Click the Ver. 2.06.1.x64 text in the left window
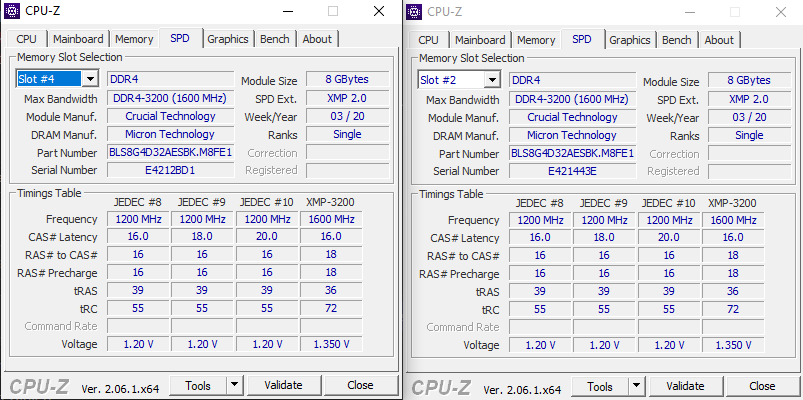The width and height of the screenshot is (803, 400). click(120, 389)
